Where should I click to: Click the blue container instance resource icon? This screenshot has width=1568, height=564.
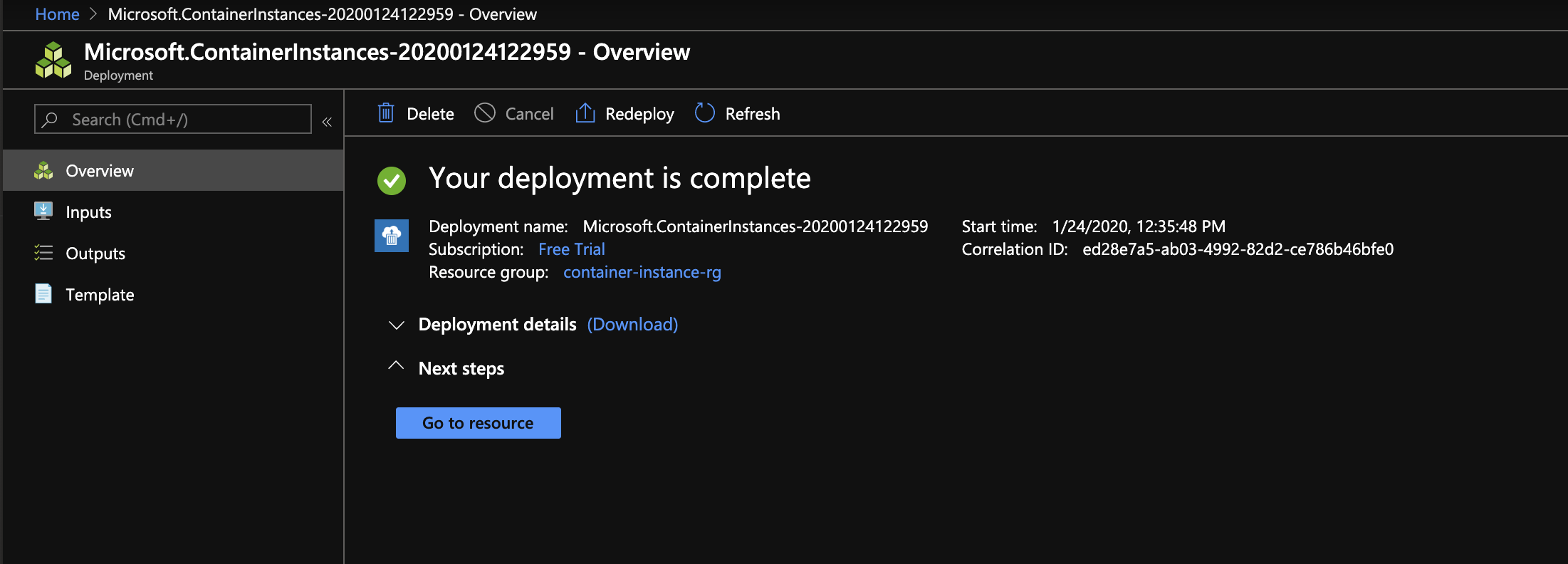click(392, 235)
